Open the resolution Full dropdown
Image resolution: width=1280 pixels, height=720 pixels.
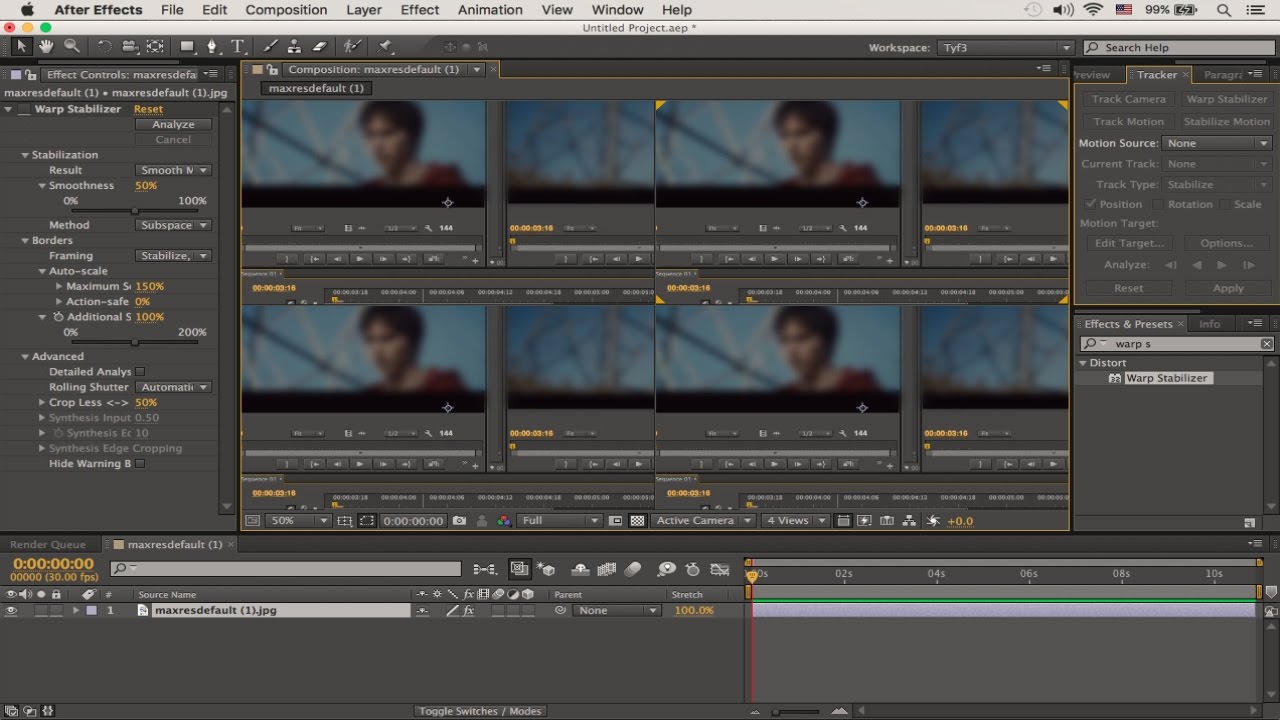(x=559, y=521)
